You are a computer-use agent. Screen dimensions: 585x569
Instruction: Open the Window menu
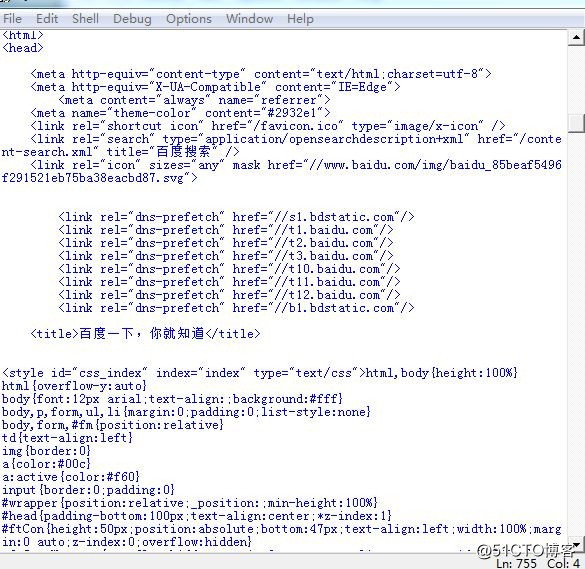tap(249, 19)
